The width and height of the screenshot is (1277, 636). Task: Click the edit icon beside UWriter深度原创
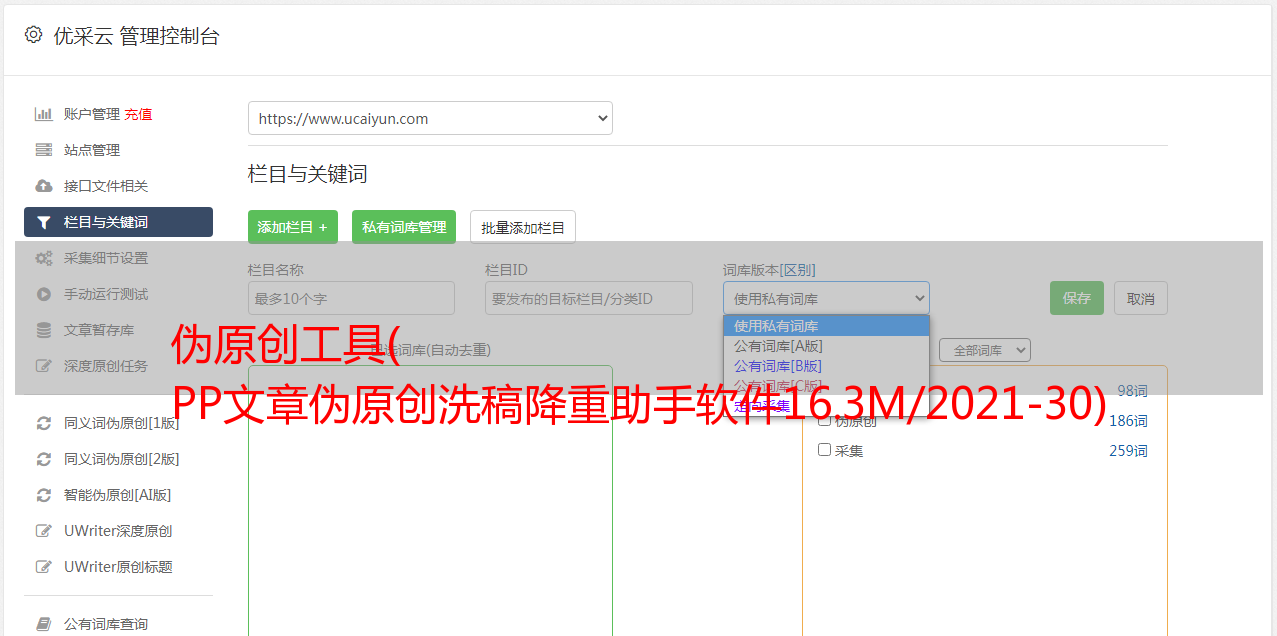click(x=44, y=531)
